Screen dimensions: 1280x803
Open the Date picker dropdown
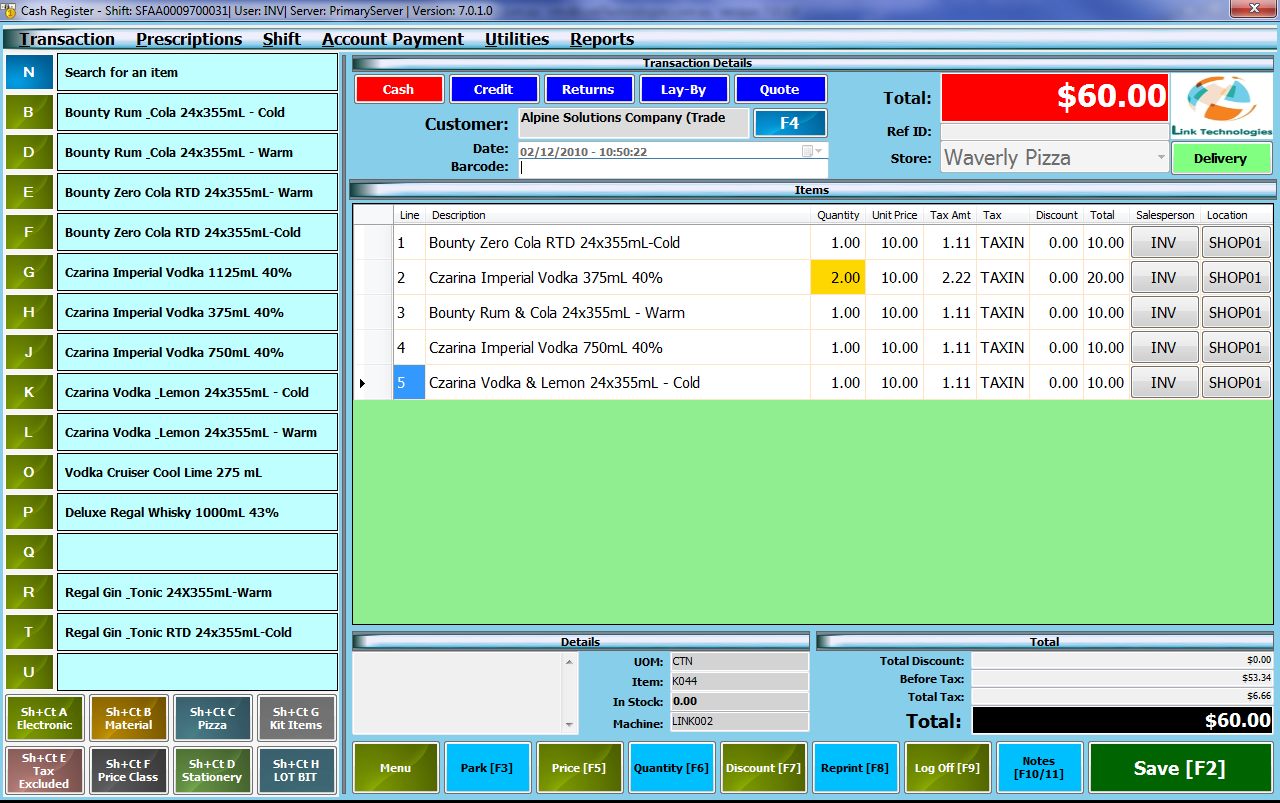813,151
